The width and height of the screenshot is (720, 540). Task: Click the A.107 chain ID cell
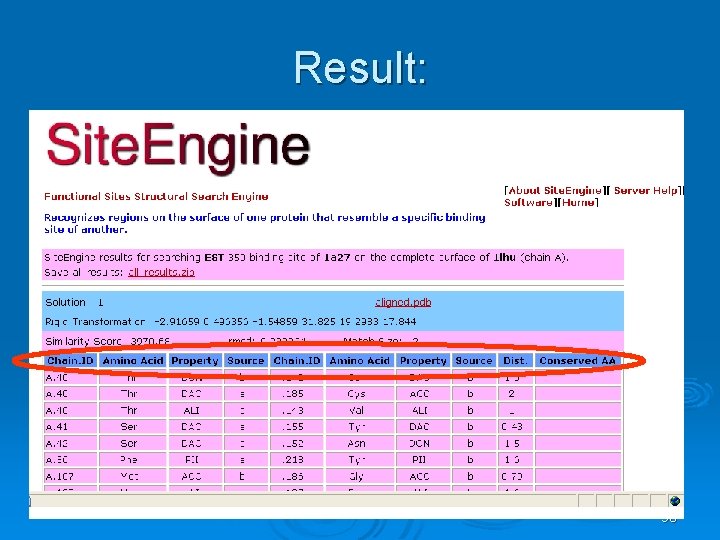click(x=70, y=477)
